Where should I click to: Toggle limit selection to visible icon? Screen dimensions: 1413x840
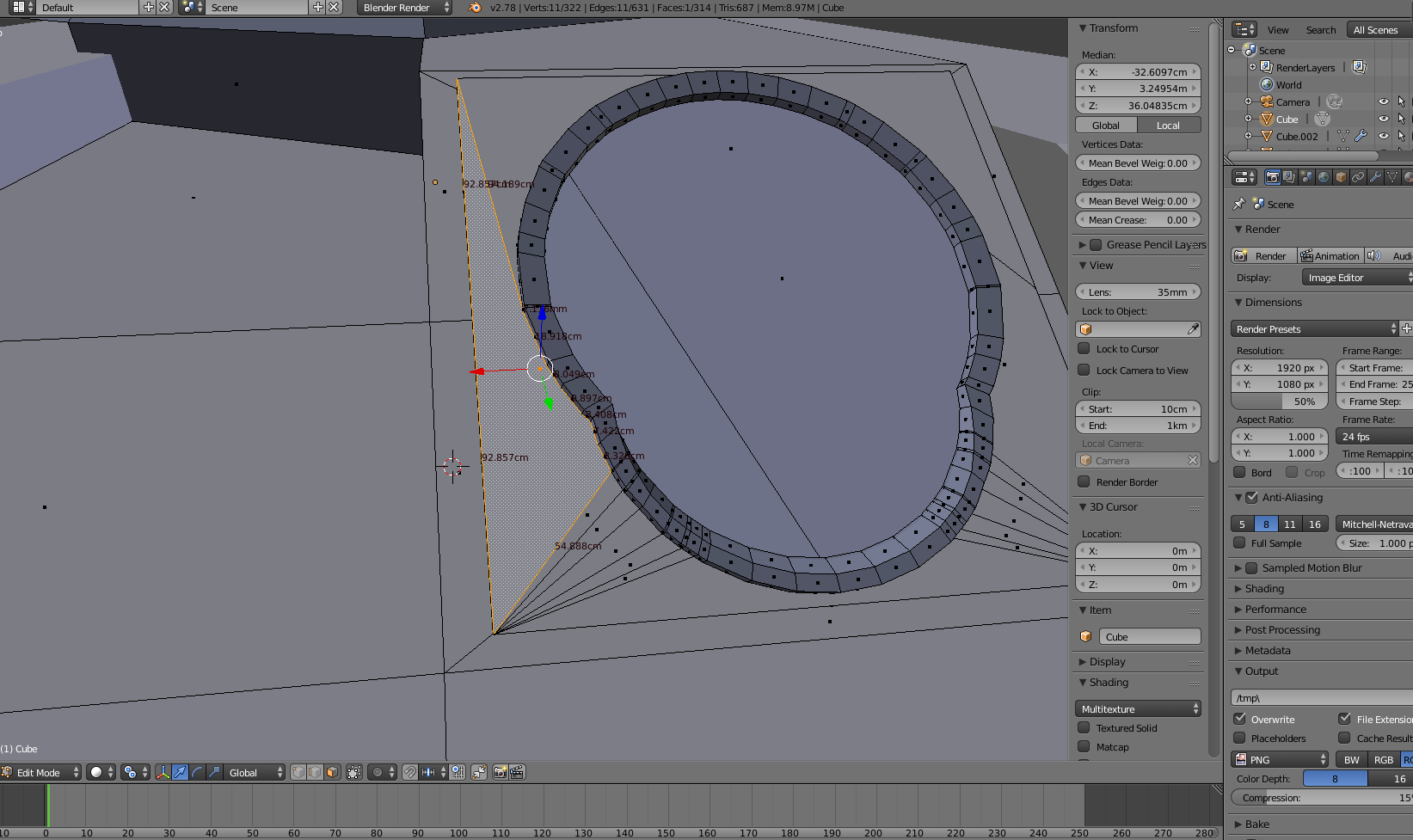(x=353, y=772)
